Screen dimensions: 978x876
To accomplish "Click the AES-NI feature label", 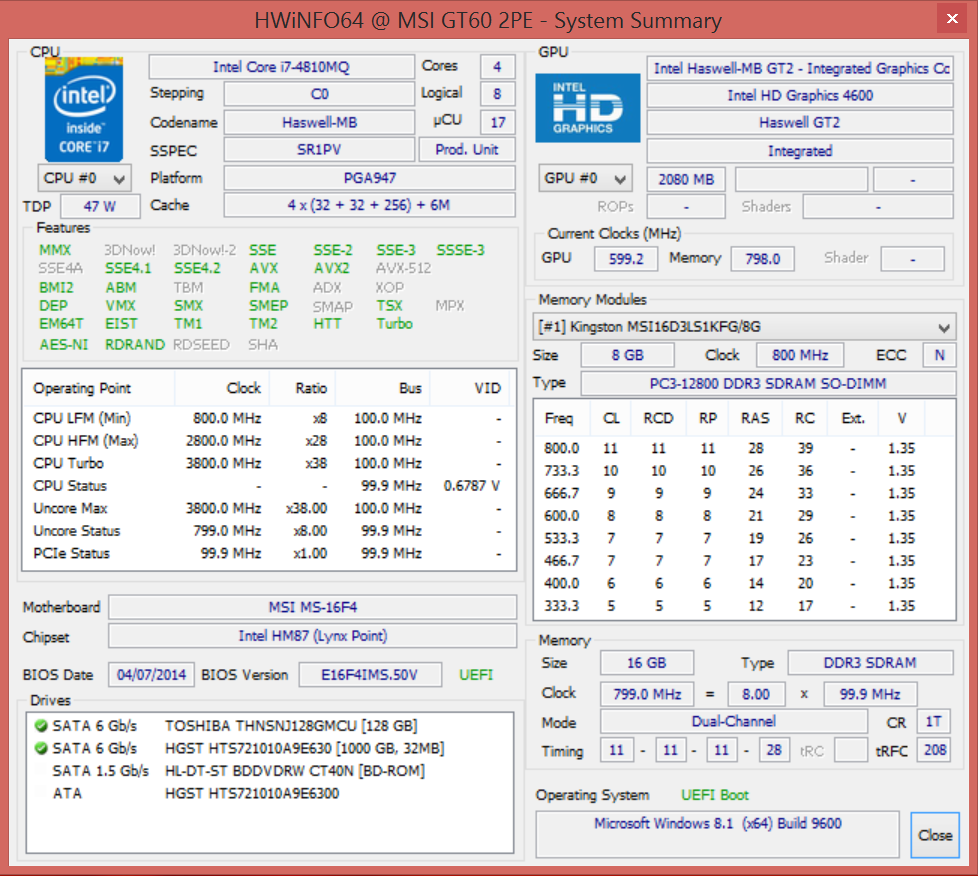I will point(64,344).
